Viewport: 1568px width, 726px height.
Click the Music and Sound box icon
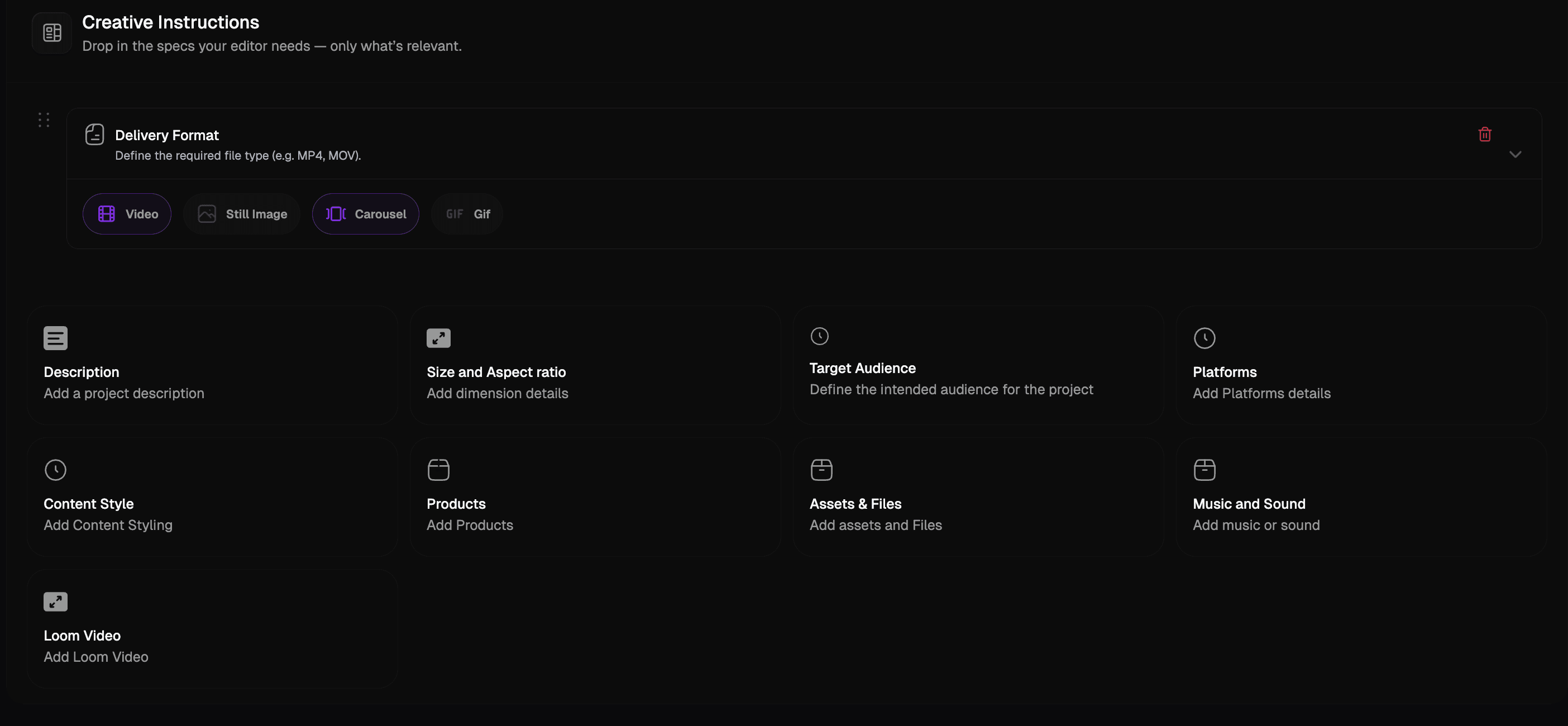coord(1204,470)
